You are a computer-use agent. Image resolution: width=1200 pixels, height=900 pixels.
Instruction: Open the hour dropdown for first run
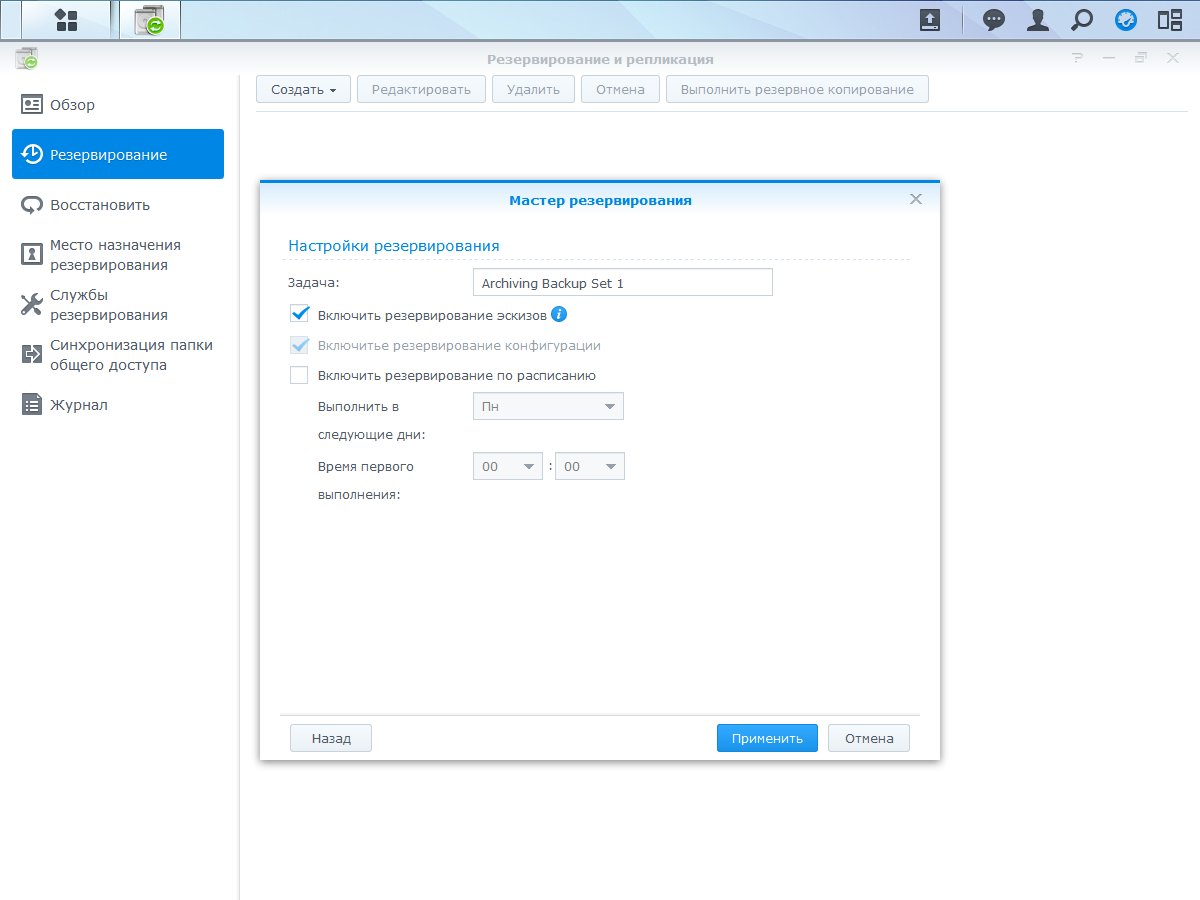click(508, 466)
